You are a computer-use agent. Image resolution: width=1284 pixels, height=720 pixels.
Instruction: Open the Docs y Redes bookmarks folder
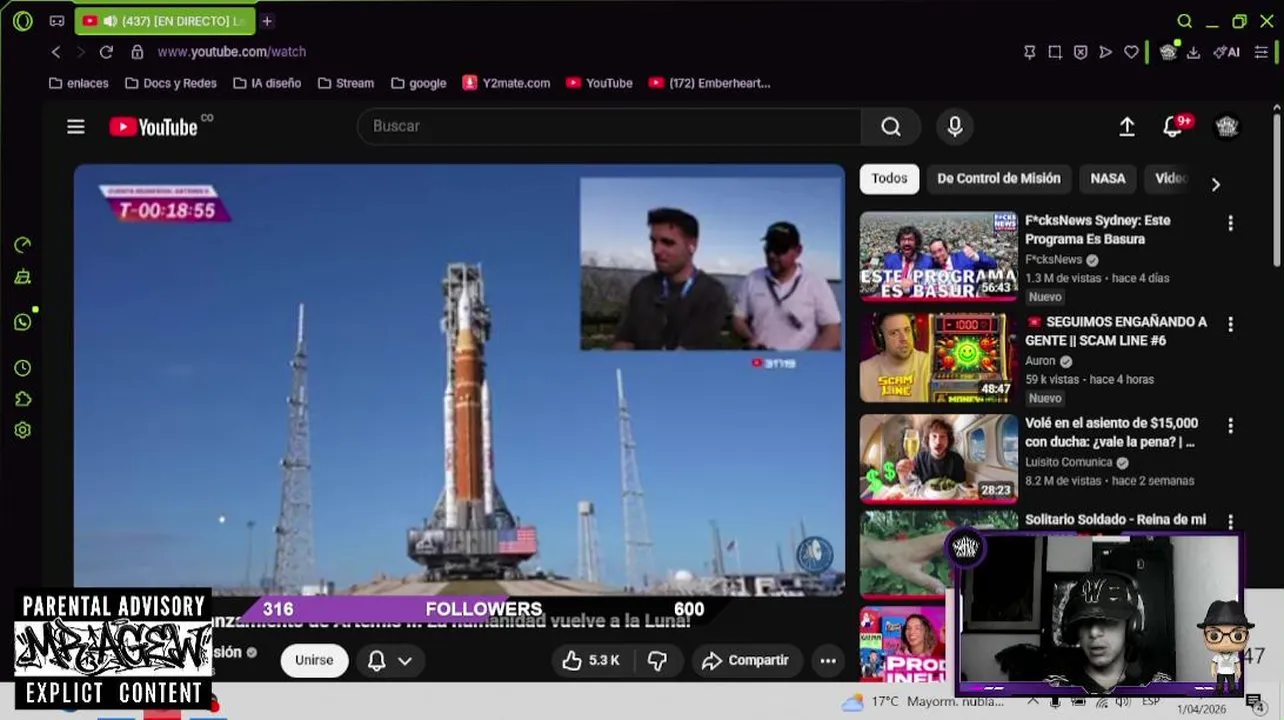pos(170,83)
